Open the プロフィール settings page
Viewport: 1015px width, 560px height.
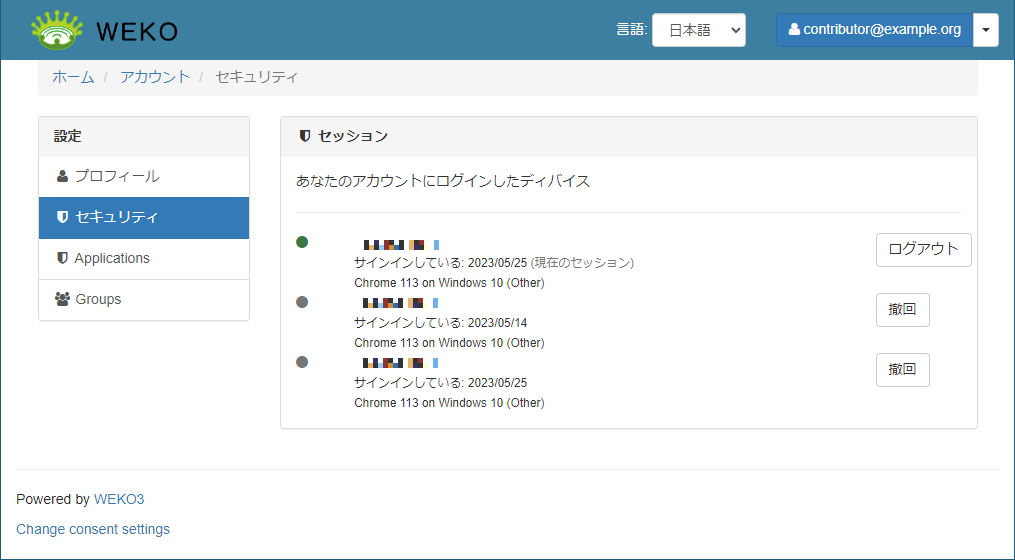point(116,177)
